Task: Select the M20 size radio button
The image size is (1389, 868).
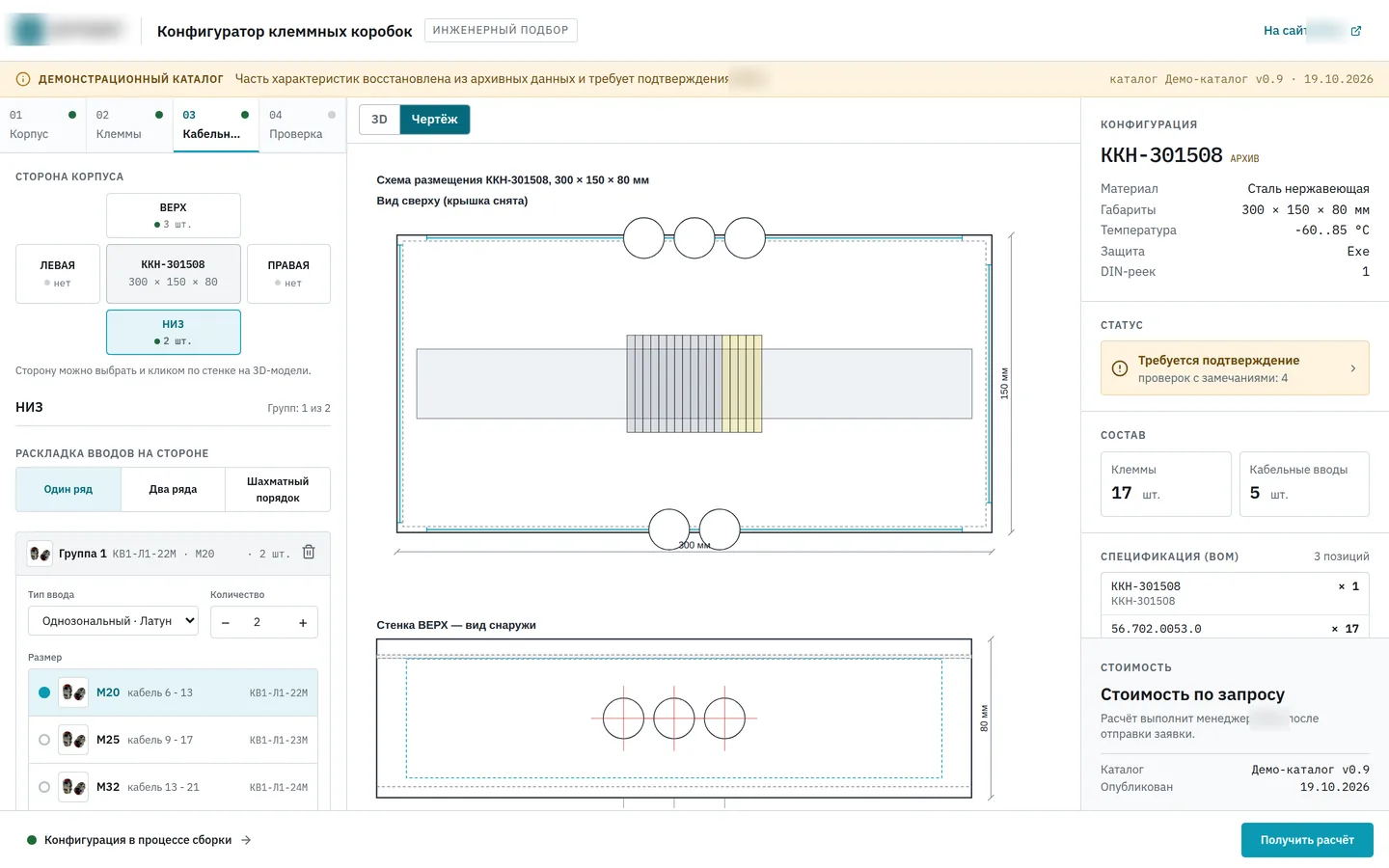Action: (x=44, y=692)
